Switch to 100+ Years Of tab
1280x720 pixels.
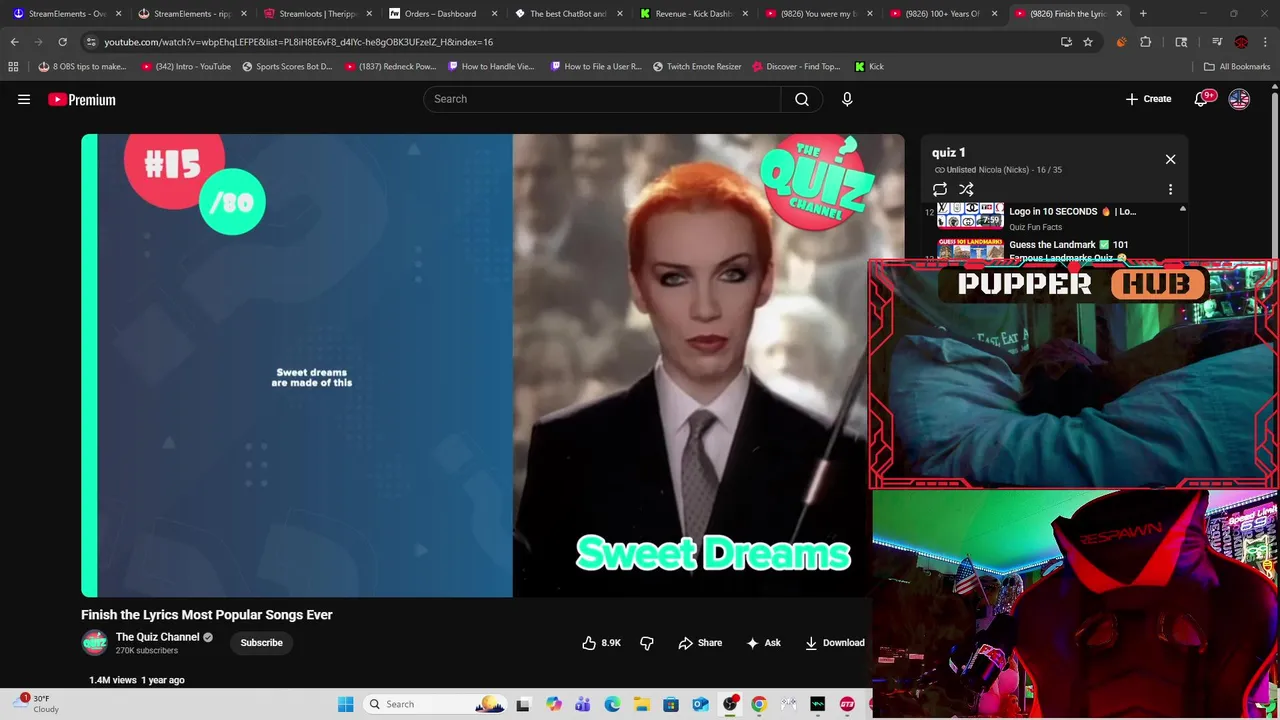pyautogui.click(x=942, y=14)
